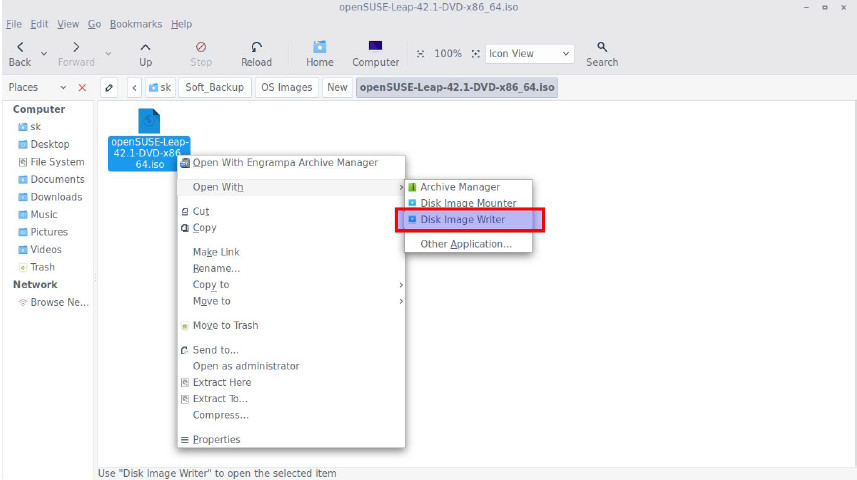Open the Help menu
The height and width of the screenshot is (480, 857).
[181, 24]
